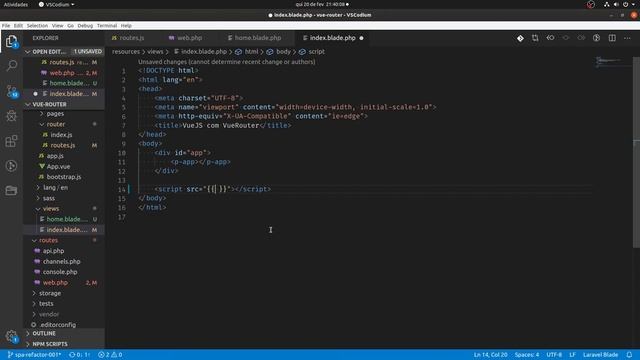Open the File menu
This screenshot has width=640, height=360.
click(x=6, y=25)
